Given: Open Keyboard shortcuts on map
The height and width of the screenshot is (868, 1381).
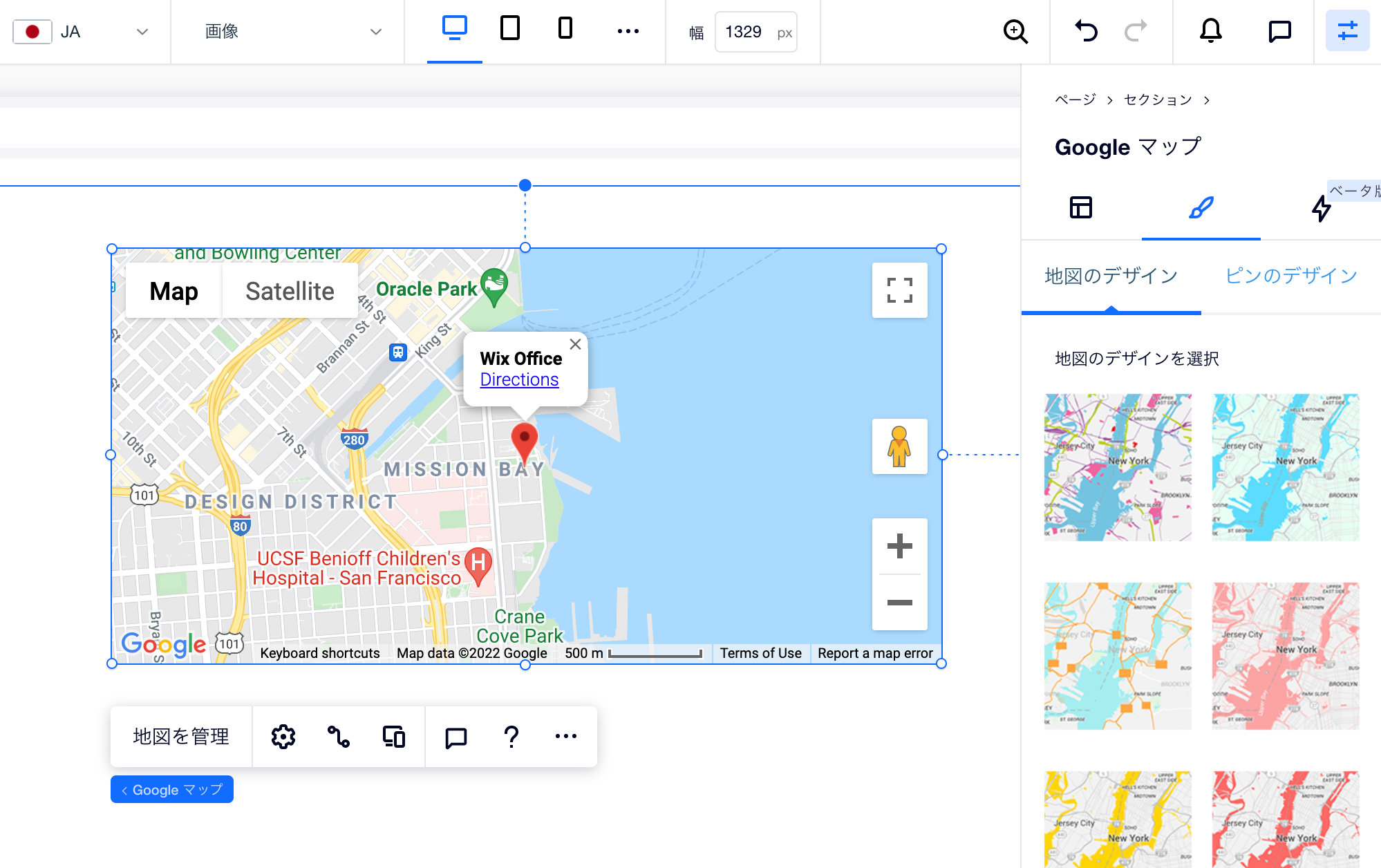Looking at the screenshot, I should 320,653.
